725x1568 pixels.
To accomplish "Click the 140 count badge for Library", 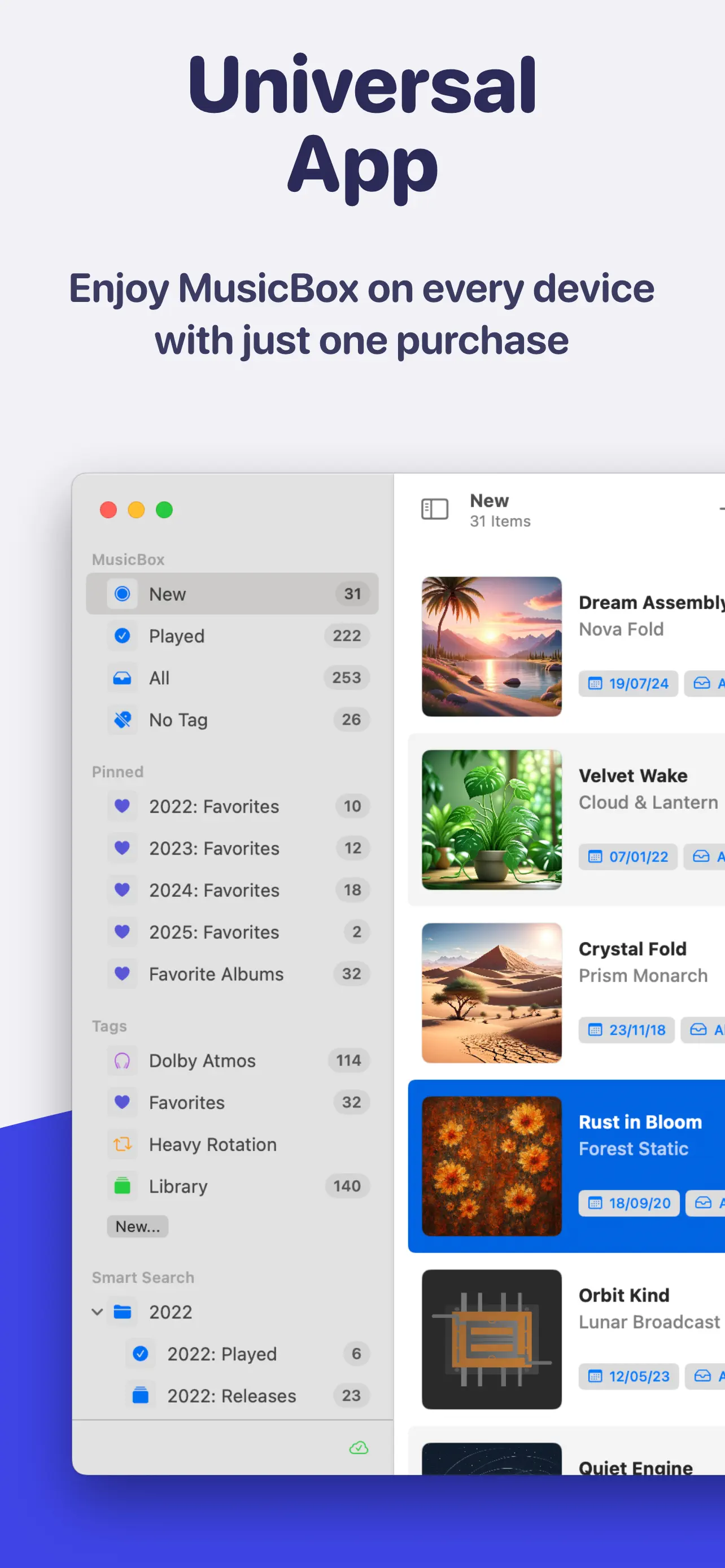I will point(347,1186).
